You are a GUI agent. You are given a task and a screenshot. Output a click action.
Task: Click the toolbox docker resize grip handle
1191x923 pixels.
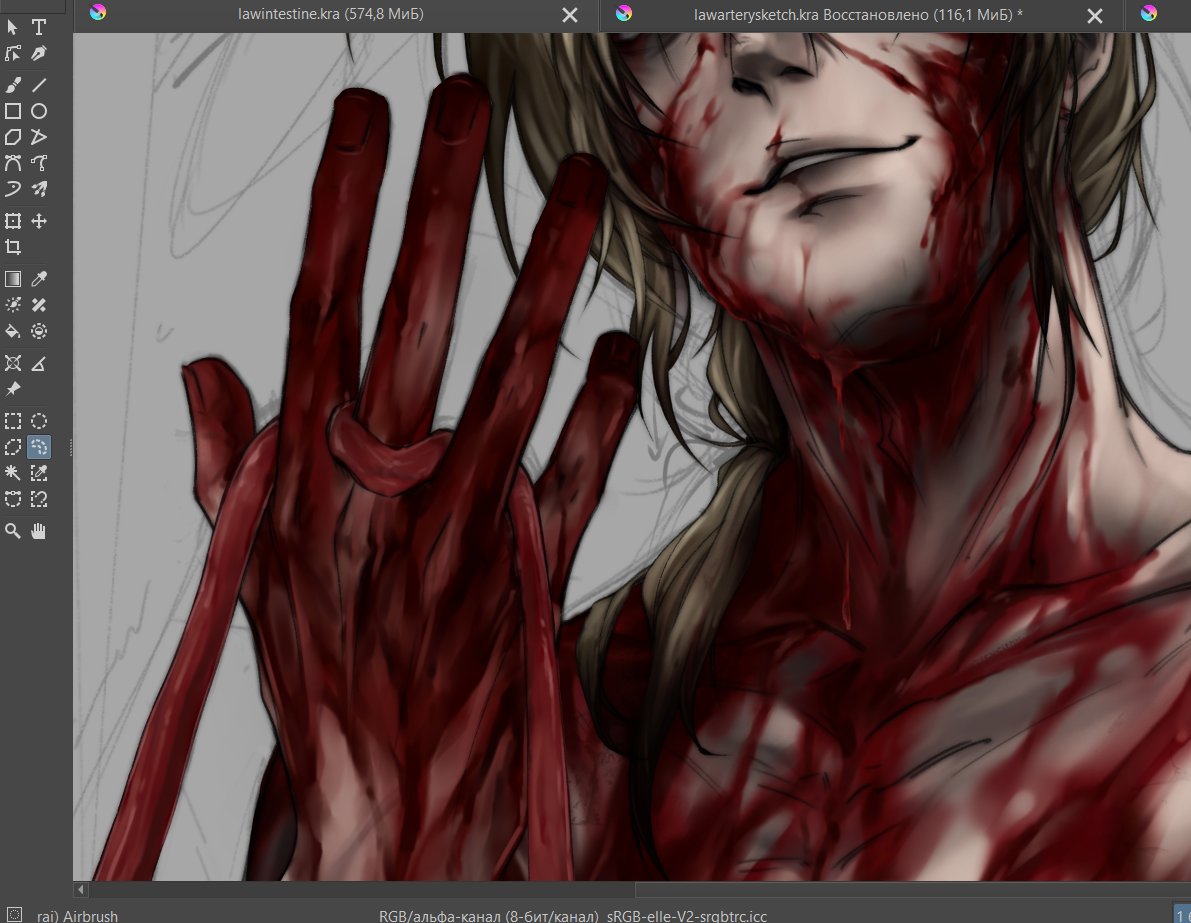pos(71,447)
